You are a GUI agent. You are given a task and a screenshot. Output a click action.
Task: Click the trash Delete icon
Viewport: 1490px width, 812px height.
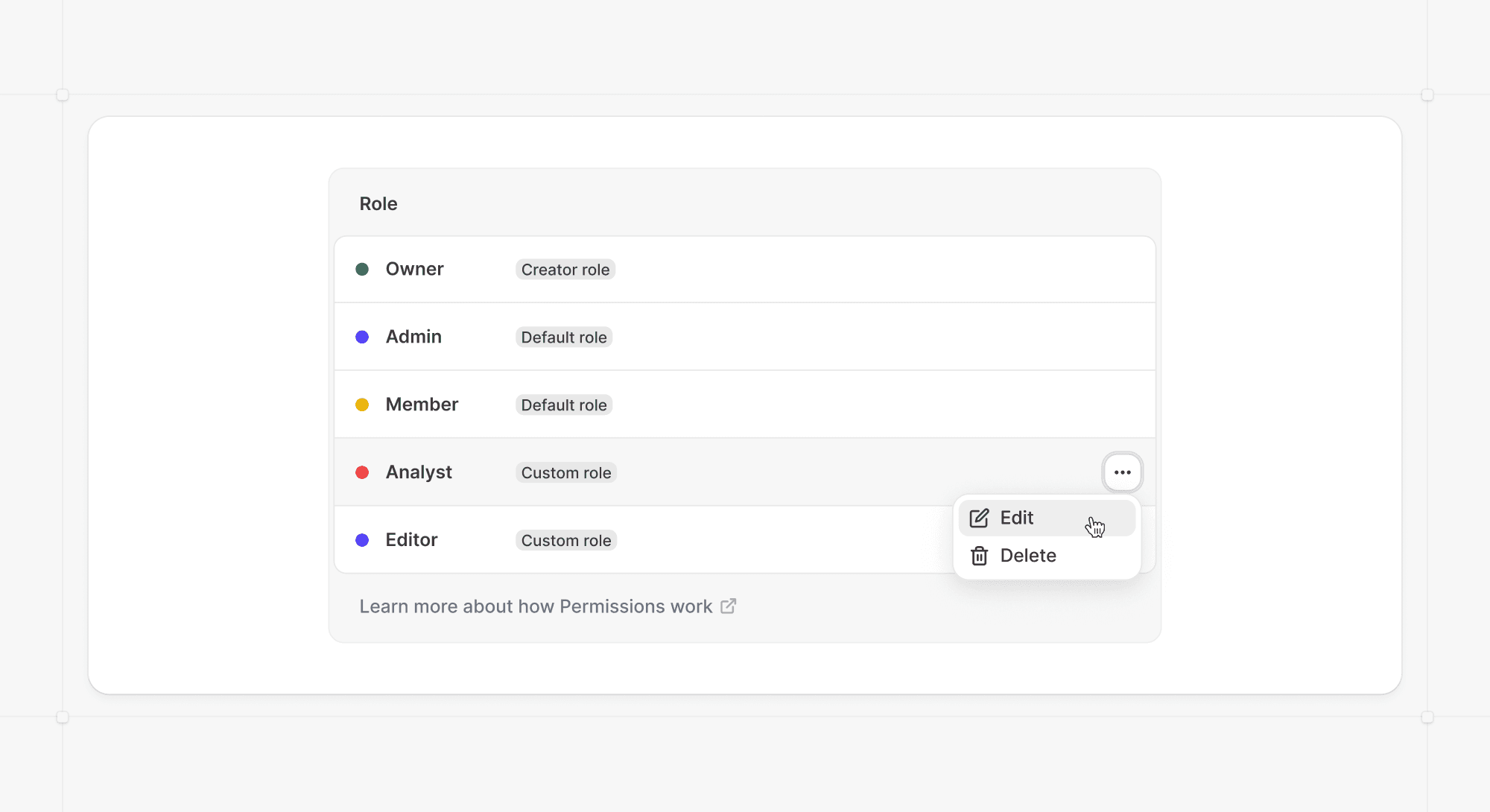coord(979,556)
